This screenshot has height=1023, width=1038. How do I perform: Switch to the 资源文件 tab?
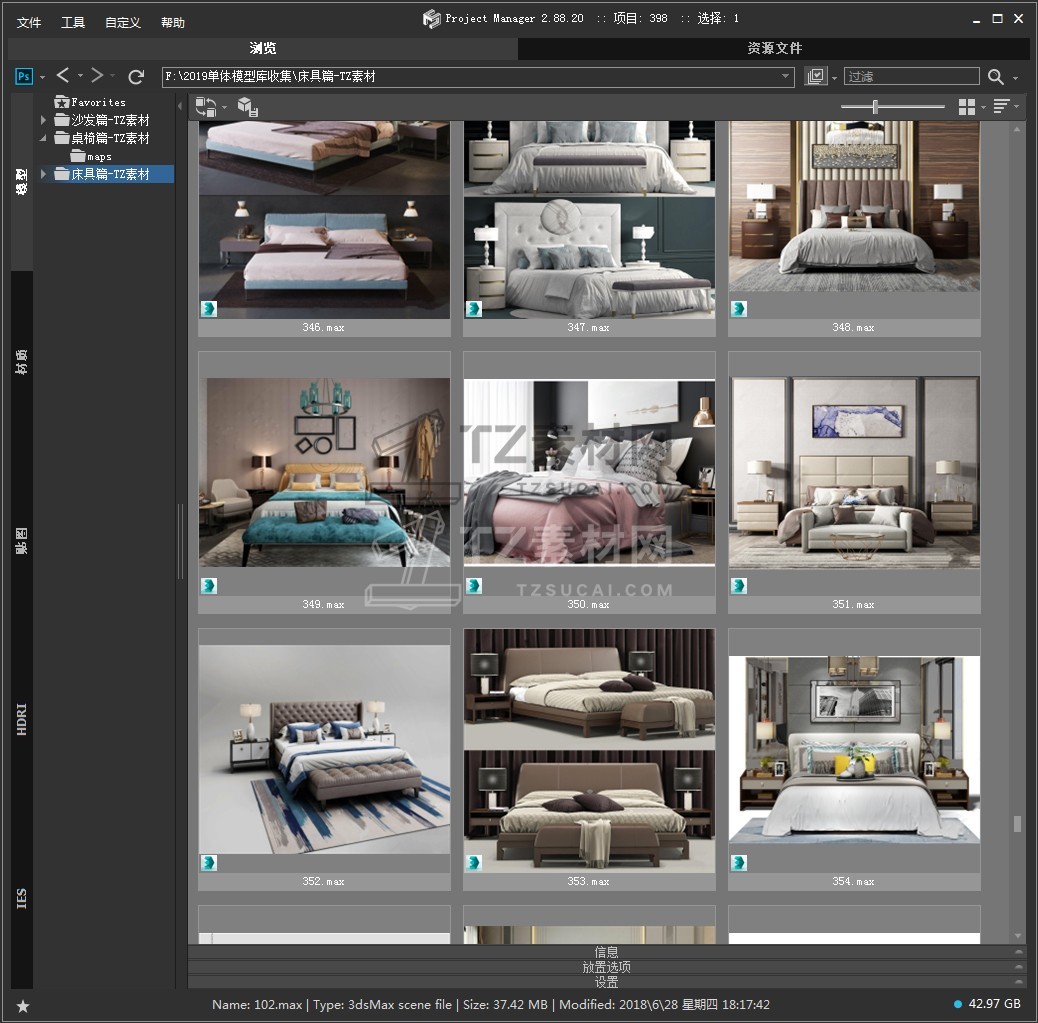774,48
